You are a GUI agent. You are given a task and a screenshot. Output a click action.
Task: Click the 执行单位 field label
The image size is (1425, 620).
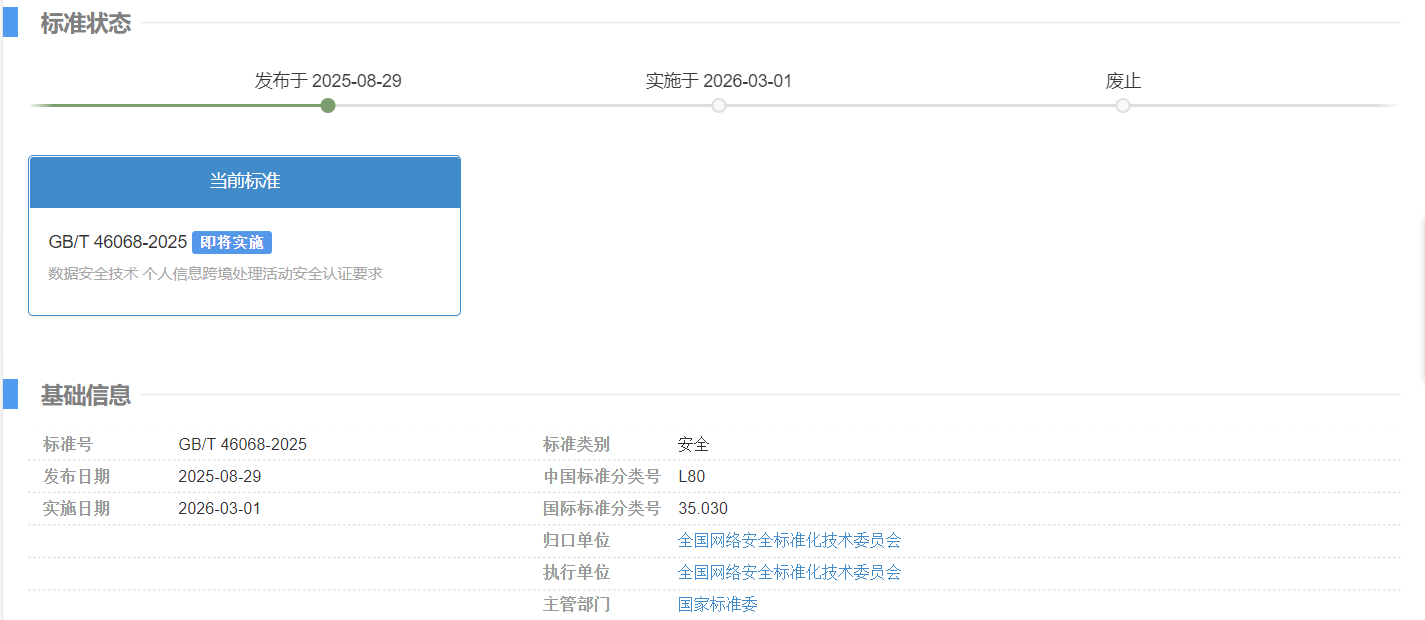coord(576,572)
